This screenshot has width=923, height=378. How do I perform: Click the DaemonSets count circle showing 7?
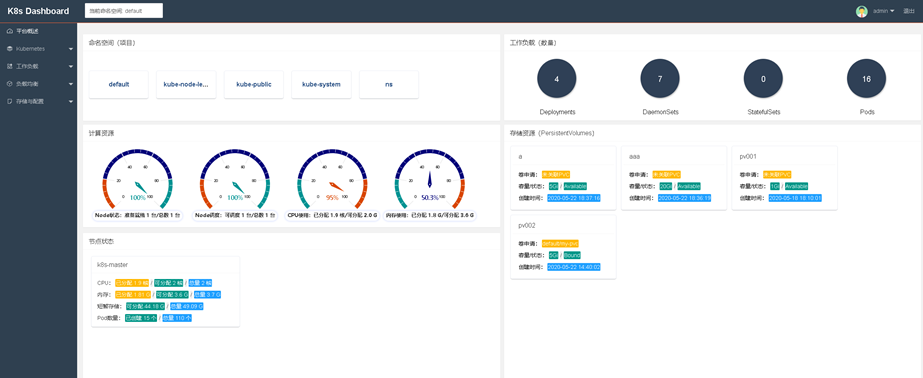(660, 79)
